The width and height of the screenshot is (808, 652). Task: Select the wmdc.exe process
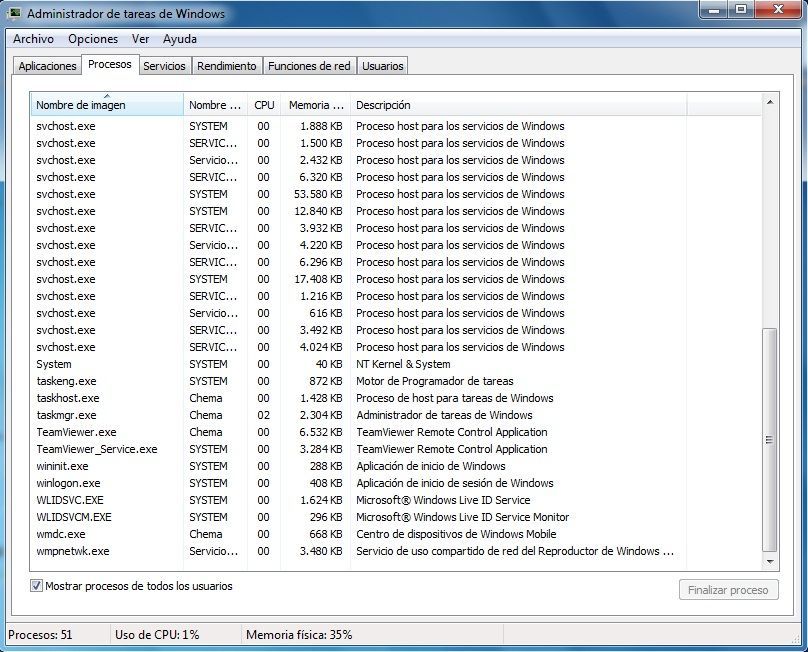coord(358,534)
